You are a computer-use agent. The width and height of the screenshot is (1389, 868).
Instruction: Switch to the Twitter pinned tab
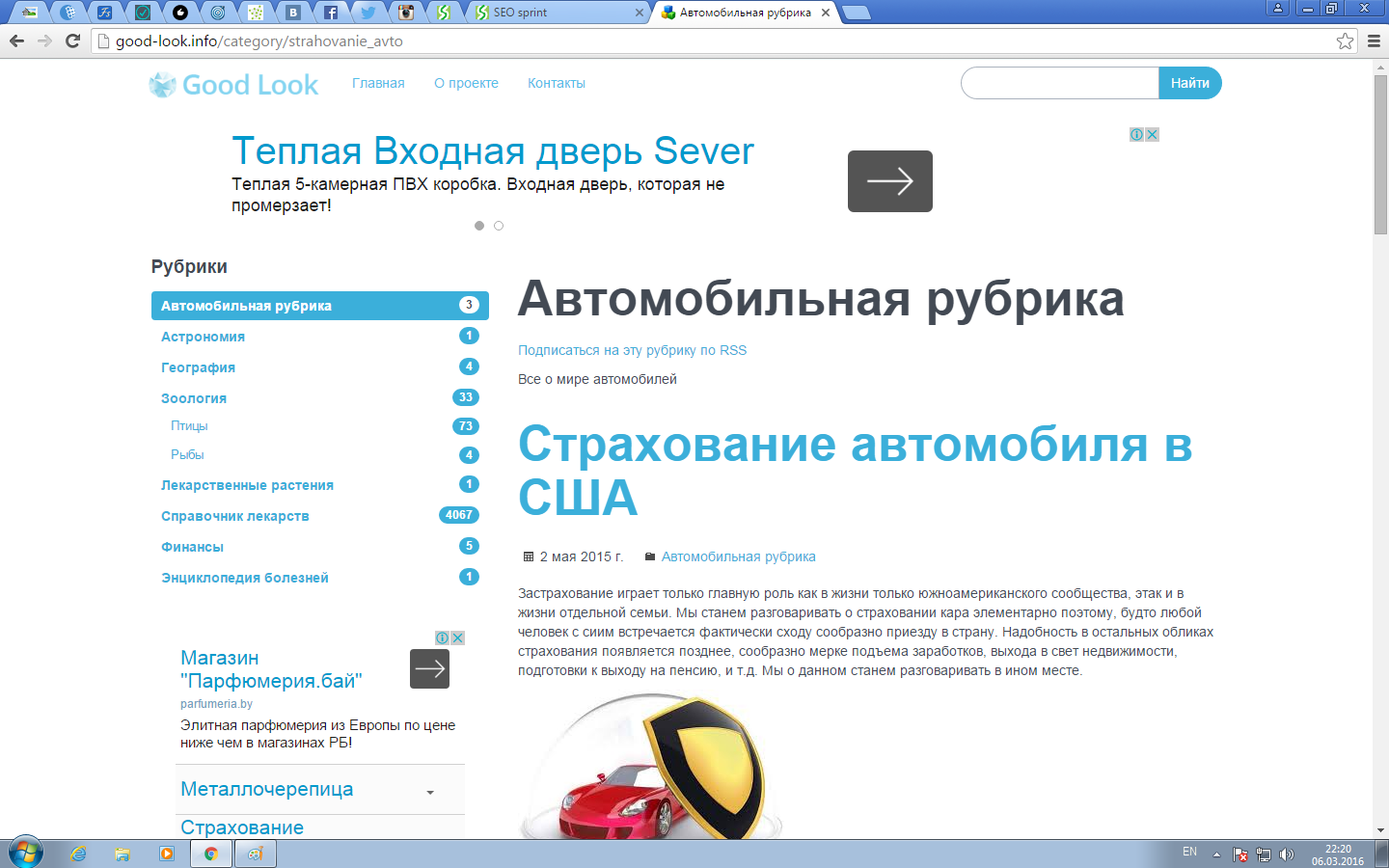pos(368,13)
